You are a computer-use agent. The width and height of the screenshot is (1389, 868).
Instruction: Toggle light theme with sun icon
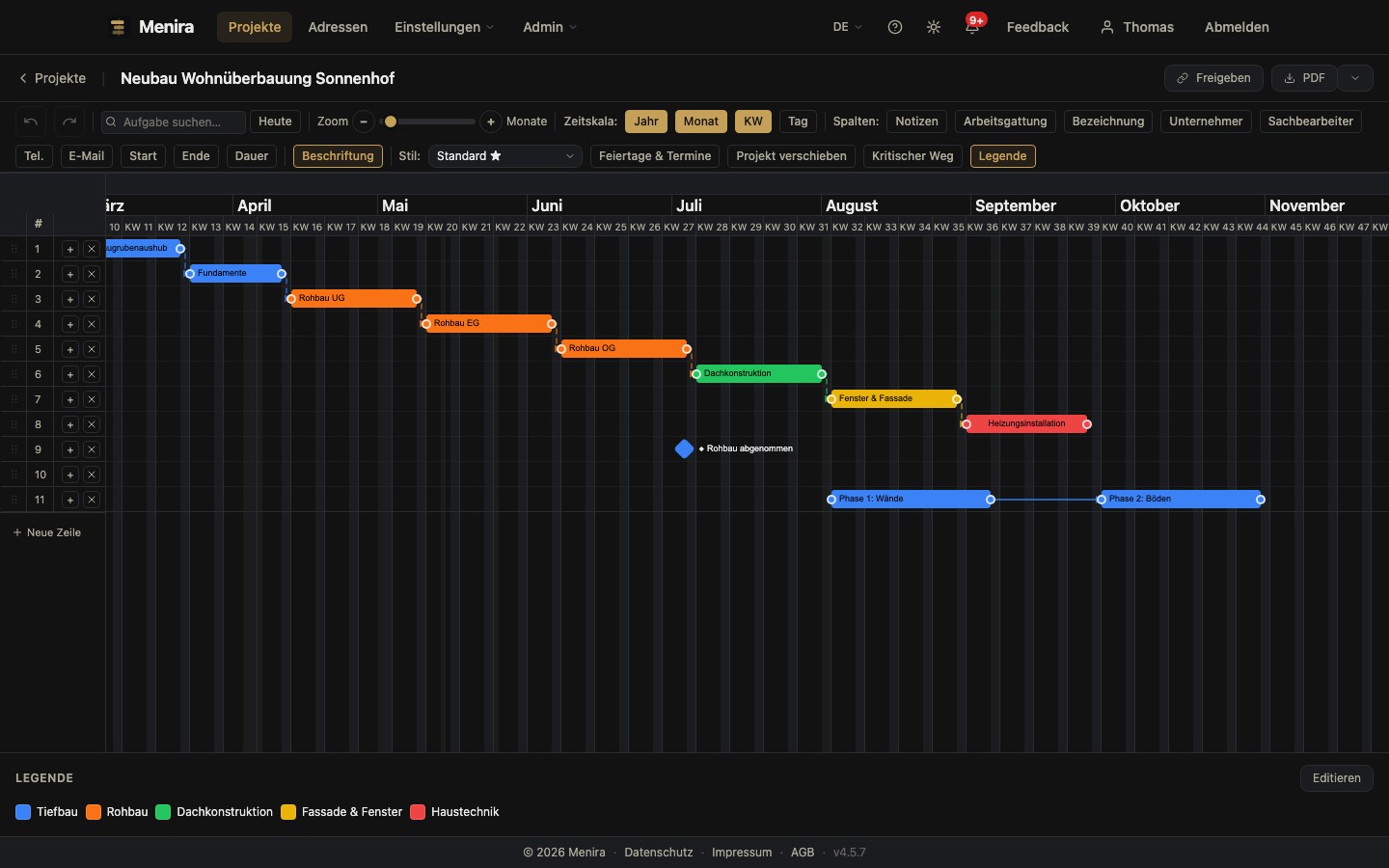[x=934, y=27]
